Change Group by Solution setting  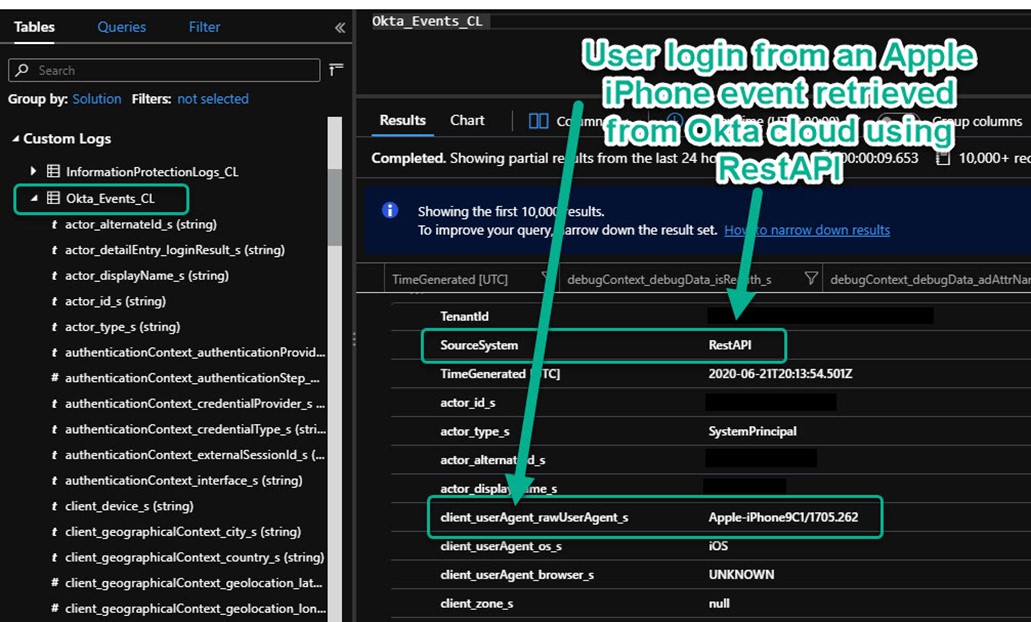(97, 99)
